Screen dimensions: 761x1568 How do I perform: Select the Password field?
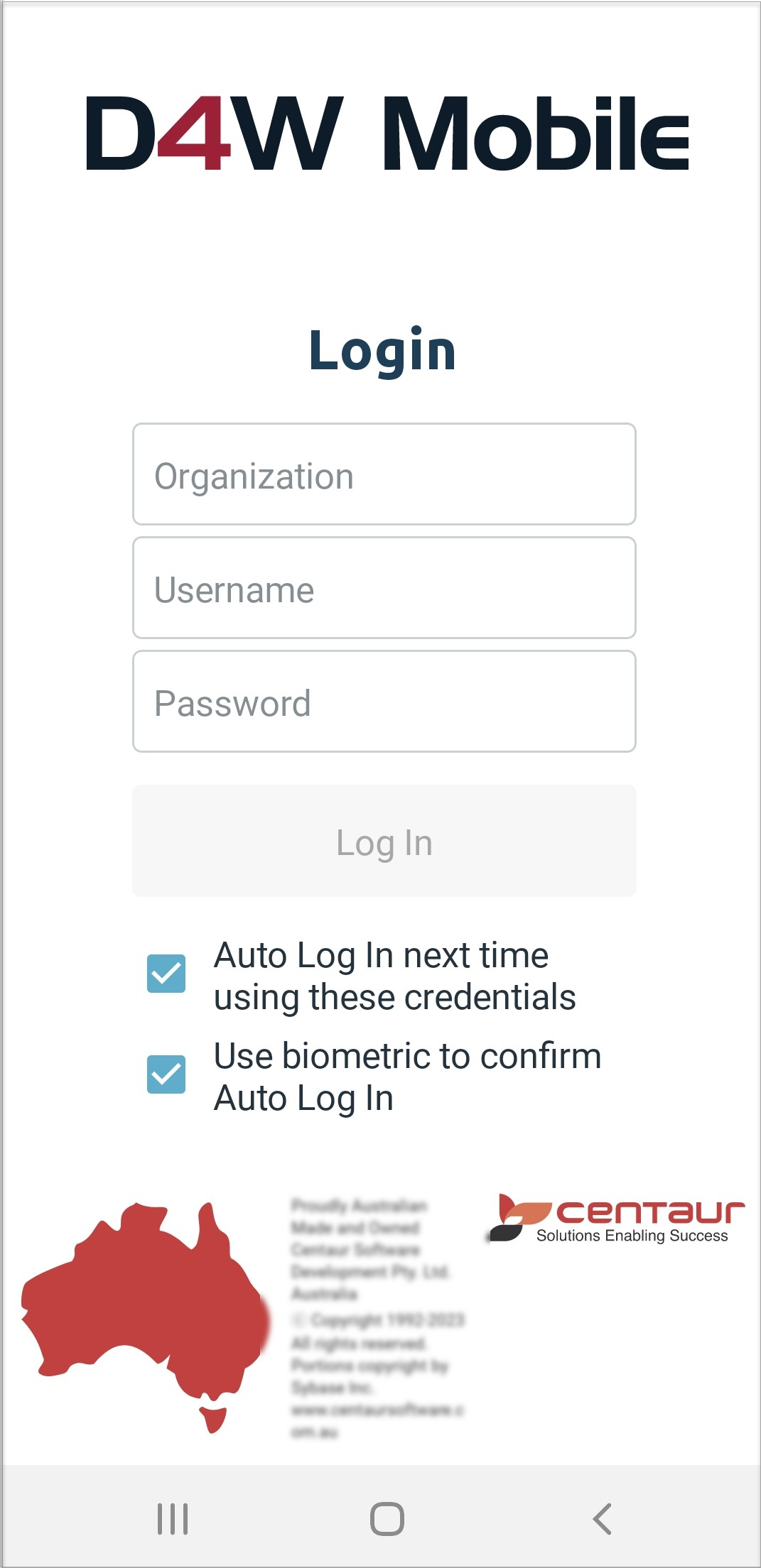[384, 702]
